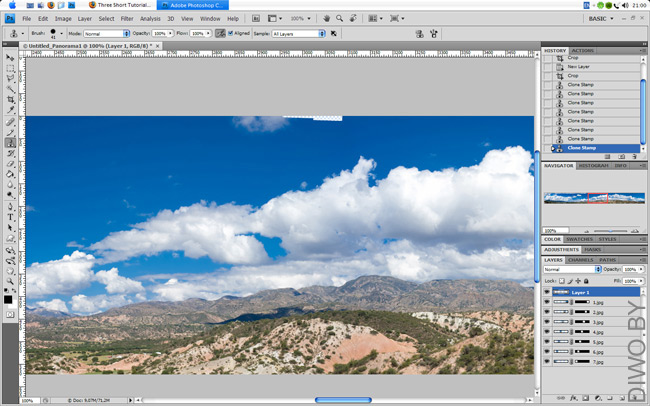Hide Layer 1 using its eye icon

click(548, 292)
